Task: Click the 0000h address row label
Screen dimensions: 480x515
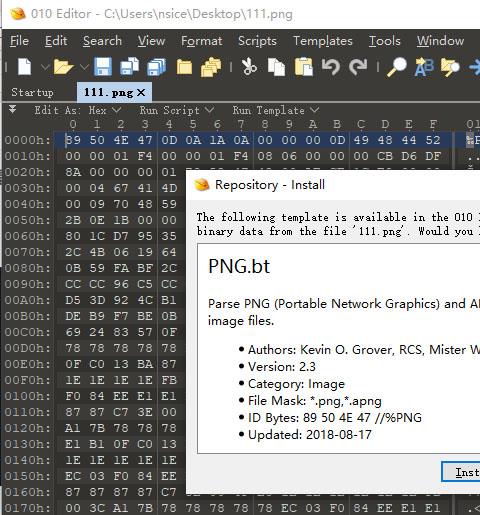Action: point(28,140)
